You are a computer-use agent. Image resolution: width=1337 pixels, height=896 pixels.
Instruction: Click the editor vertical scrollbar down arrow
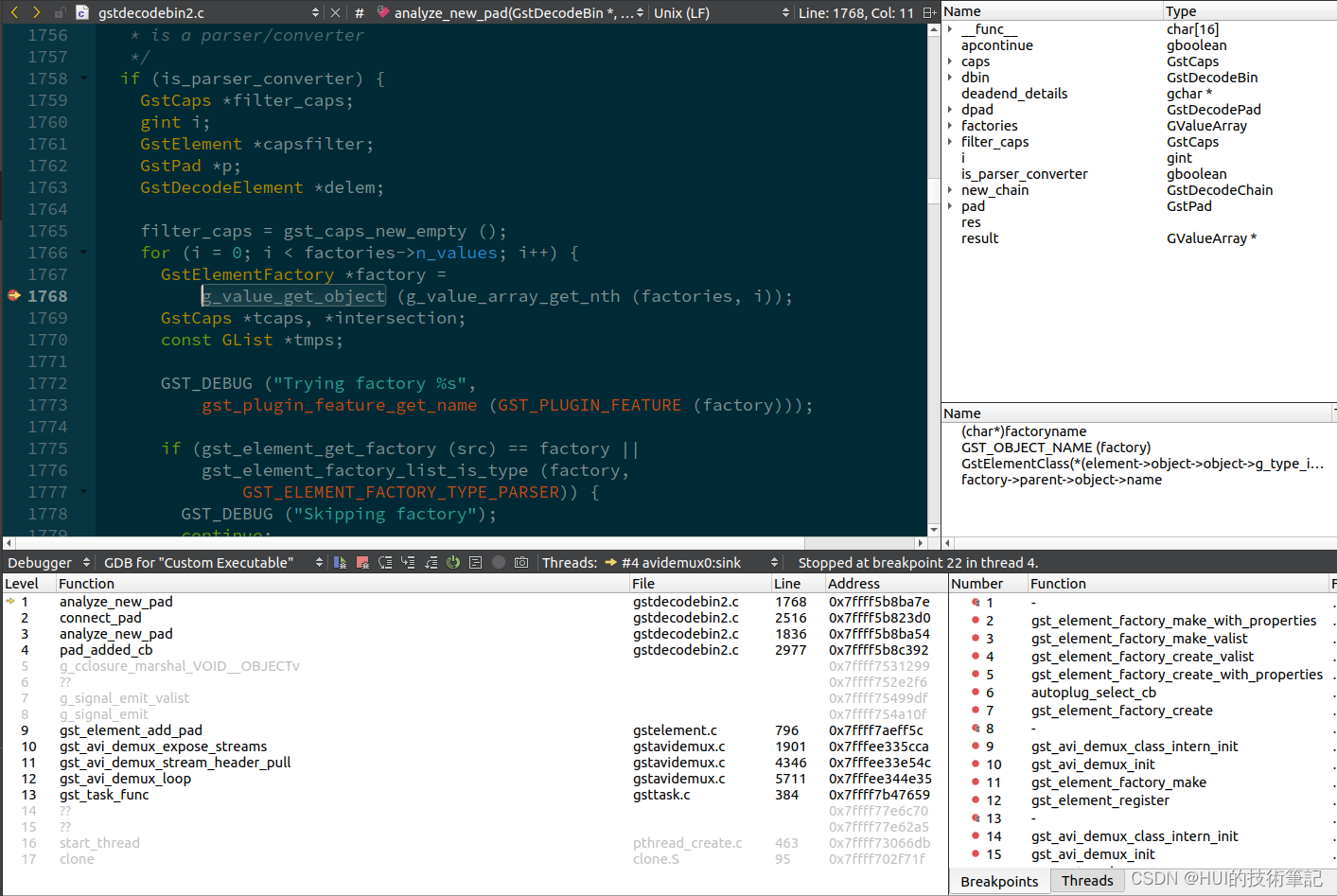click(x=934, y=530)
